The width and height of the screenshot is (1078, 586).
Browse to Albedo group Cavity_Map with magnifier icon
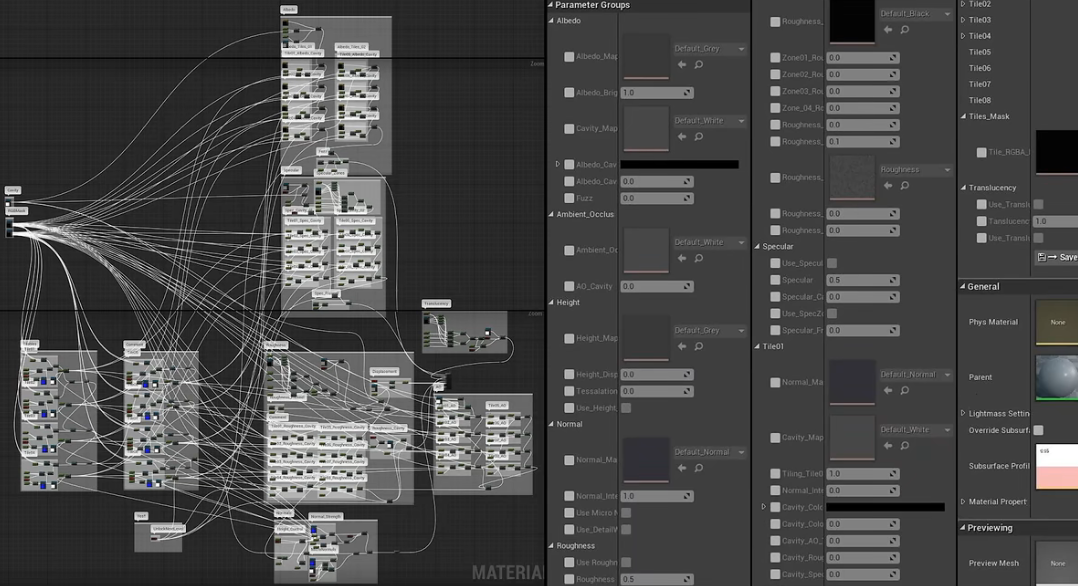point(698,137)
